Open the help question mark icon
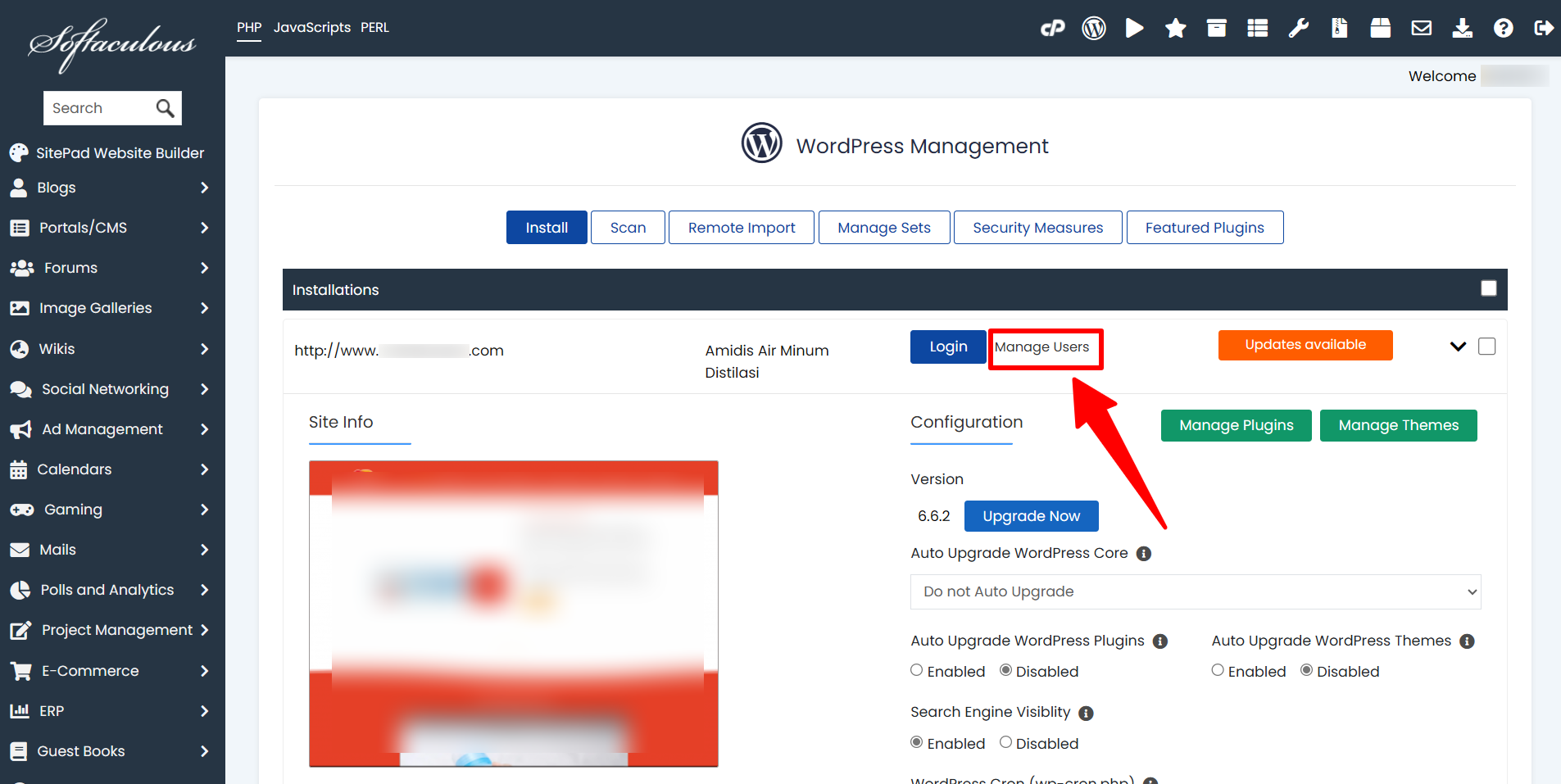The width and height of the screenshot is (1561, 784). click(1504, 29)
